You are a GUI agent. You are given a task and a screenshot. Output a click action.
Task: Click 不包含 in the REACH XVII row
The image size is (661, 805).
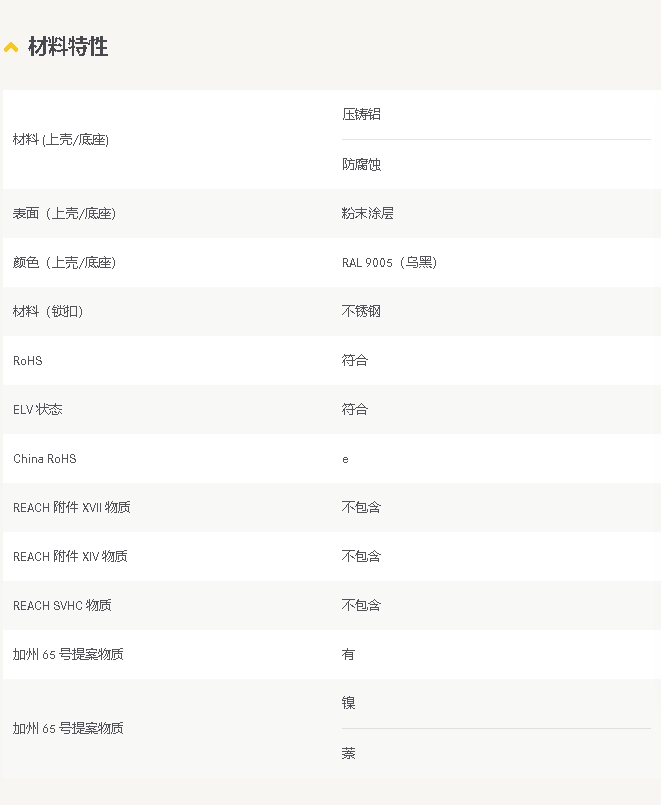(x=361, y=508)
